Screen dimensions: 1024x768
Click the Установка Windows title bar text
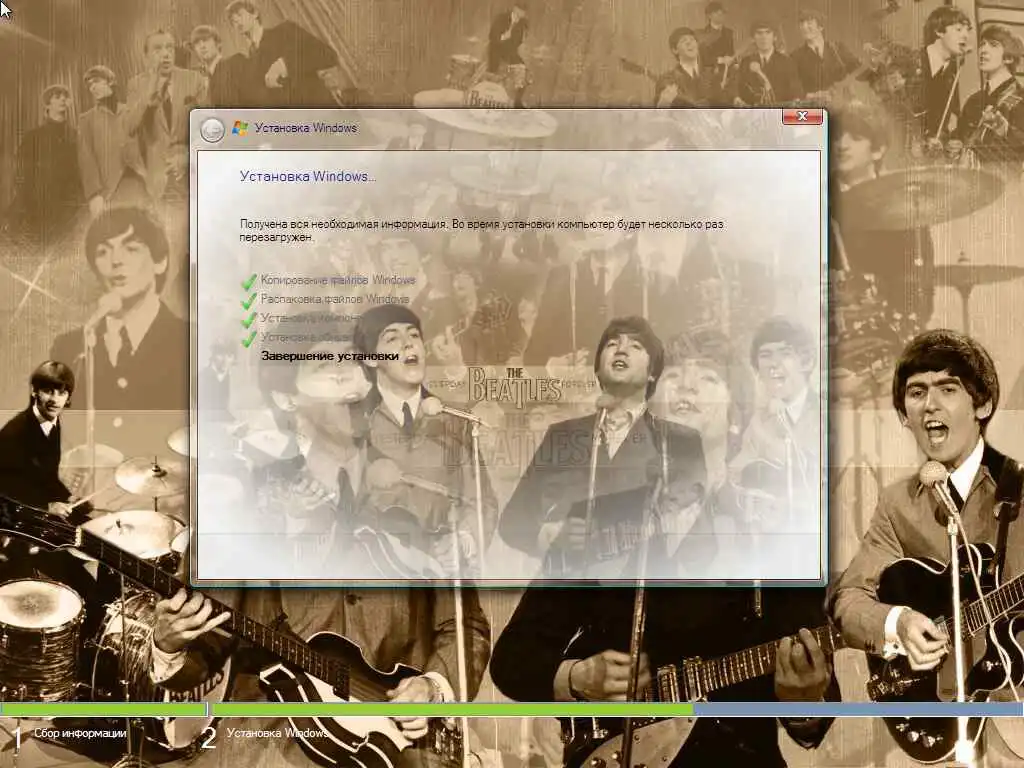pyautogui.click(x=306, y=128)
